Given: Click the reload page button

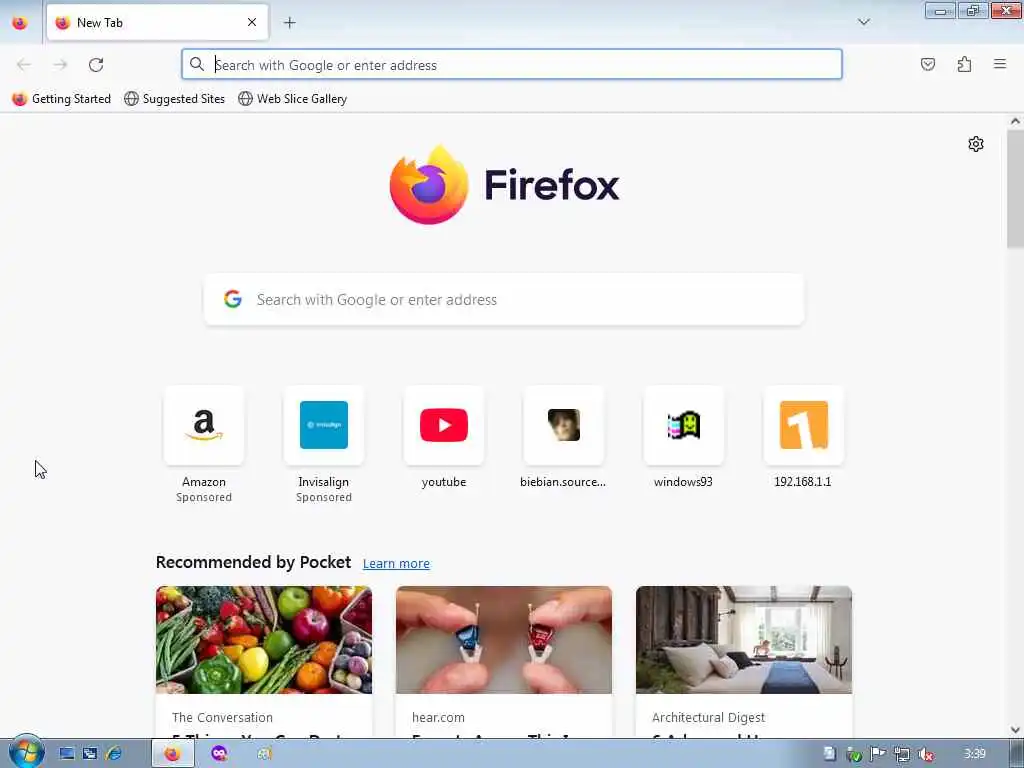Looking at the screenshot, I should point(96,65).
